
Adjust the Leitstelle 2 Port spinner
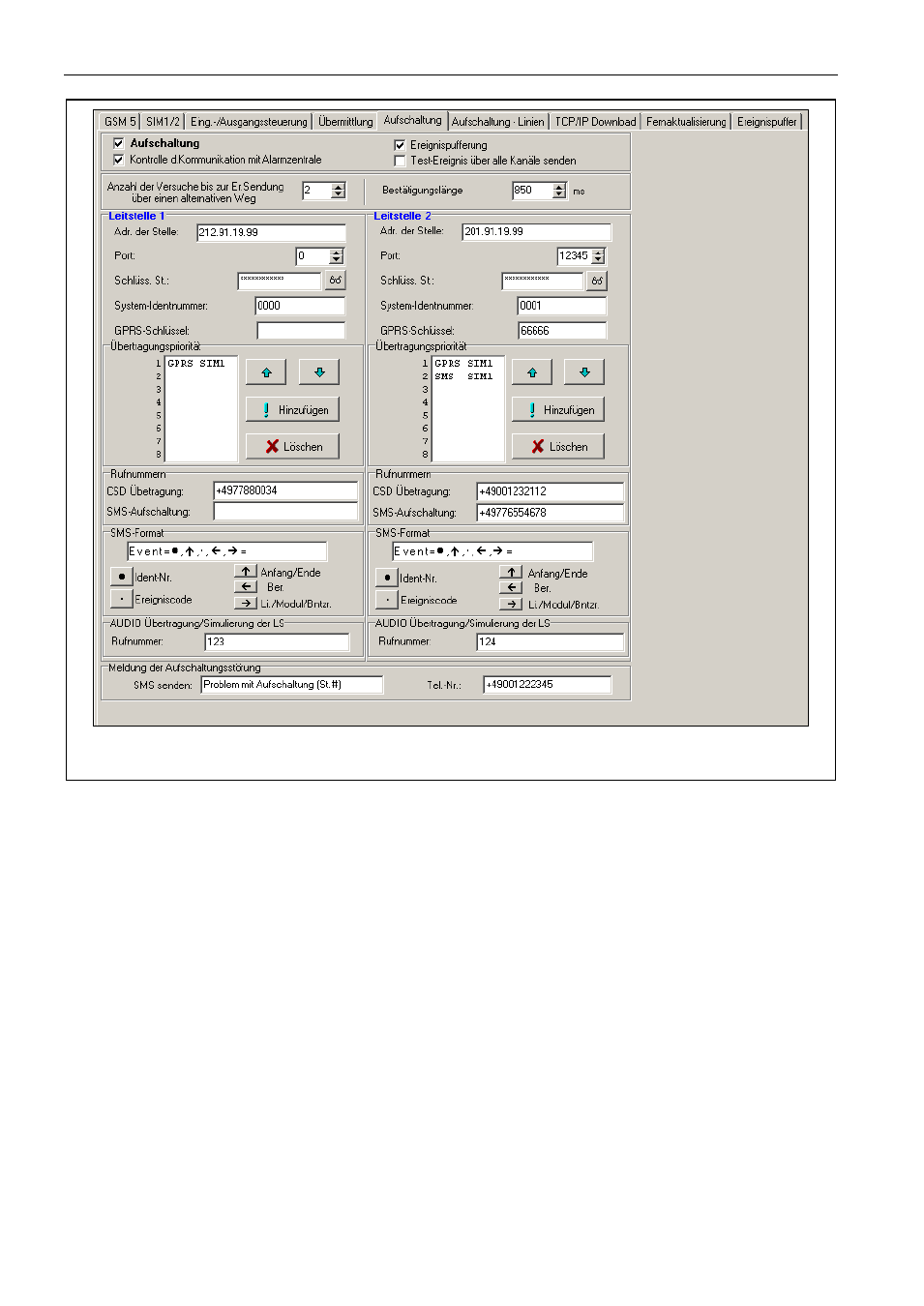pos(598,256)
